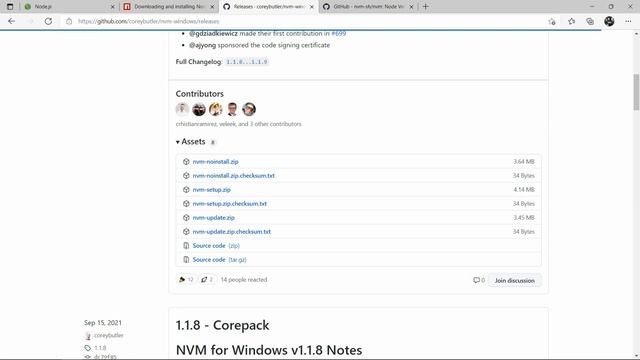Click file icon beside Source code (tar.gz)

pos(186,260)
